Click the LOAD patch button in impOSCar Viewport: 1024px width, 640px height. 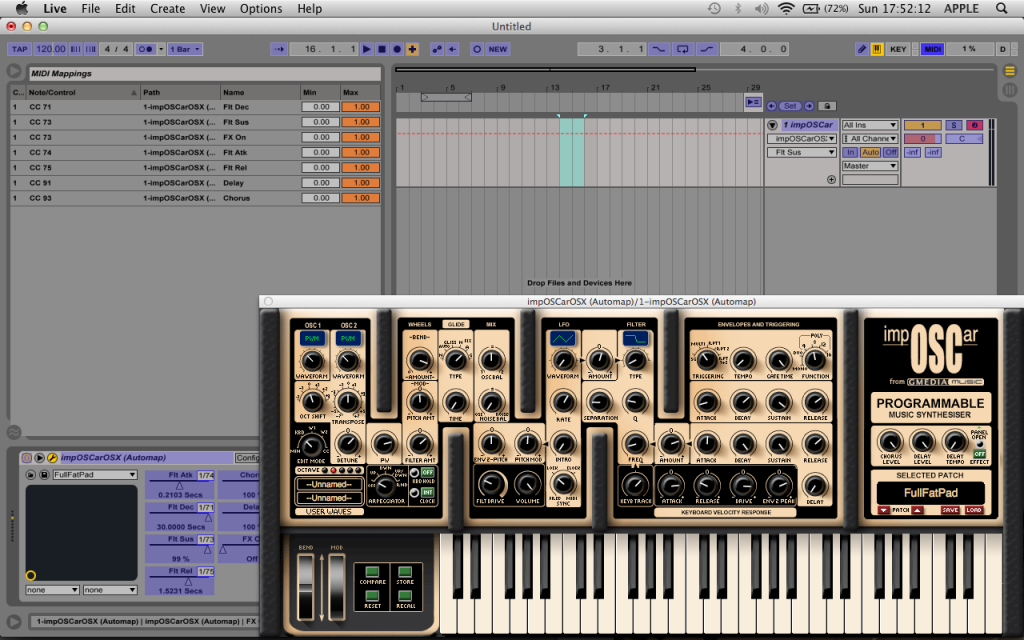coord(974,510)
